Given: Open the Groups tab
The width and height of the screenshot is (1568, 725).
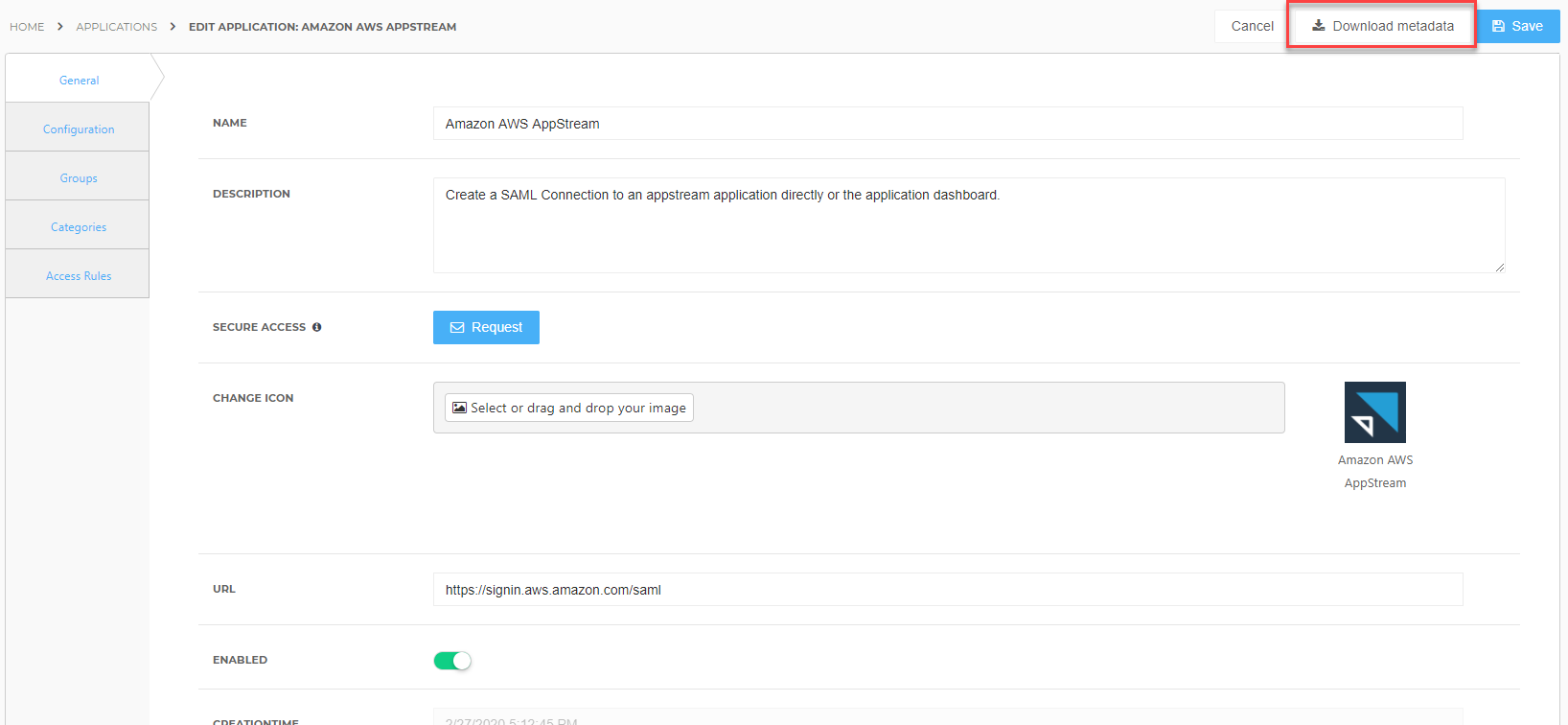Looking at the screenshot, I should point(79,177).
